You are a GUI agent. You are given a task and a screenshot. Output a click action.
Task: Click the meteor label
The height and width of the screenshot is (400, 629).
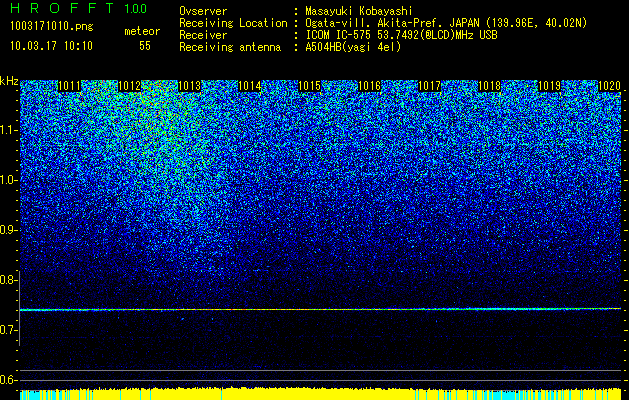(142, 31)
